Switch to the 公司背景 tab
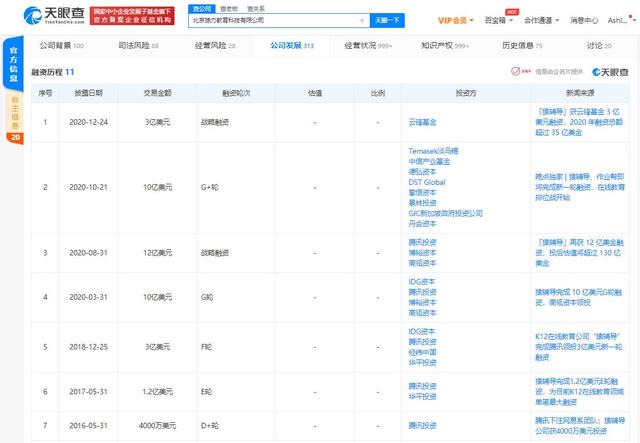This screenshot has height=443, width=640. point(62,46)
